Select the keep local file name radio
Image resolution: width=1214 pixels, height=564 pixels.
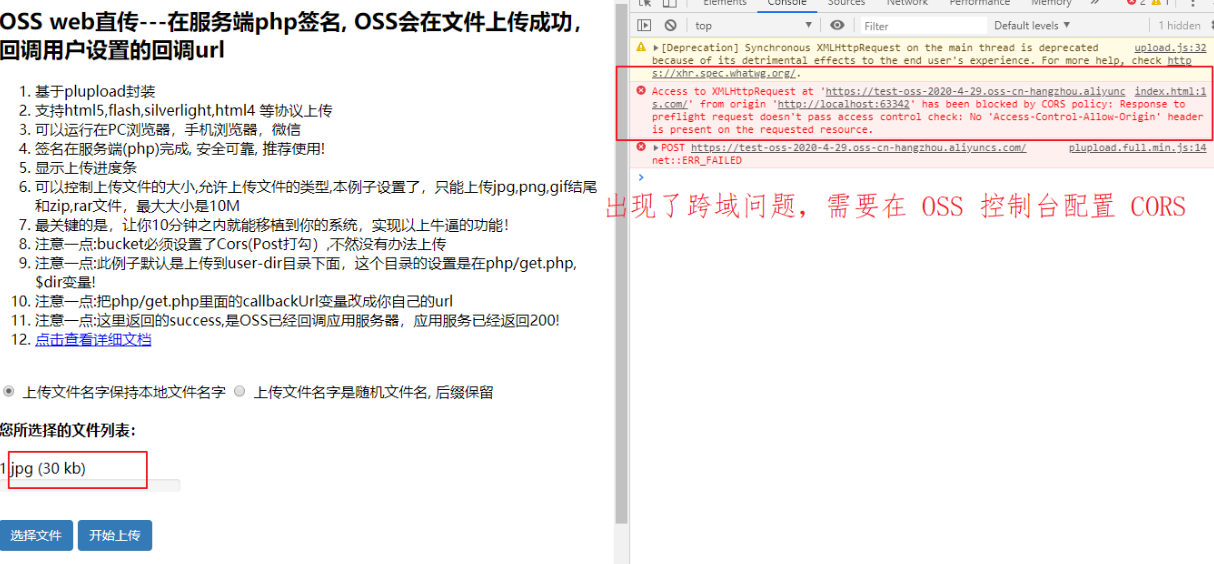[9, 391]
